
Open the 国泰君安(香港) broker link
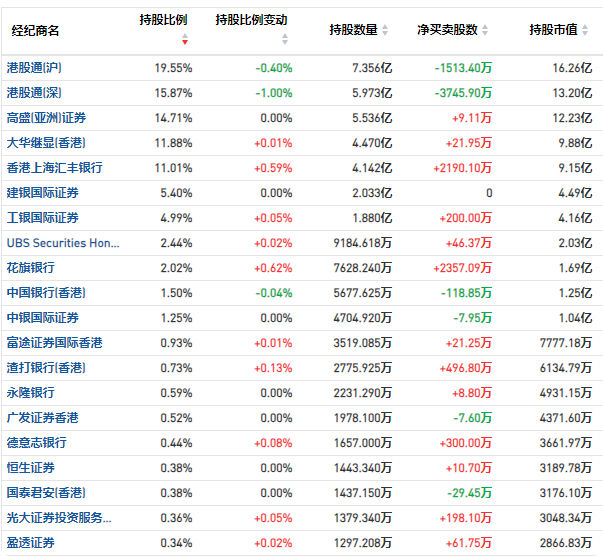(x=46, y=493)
